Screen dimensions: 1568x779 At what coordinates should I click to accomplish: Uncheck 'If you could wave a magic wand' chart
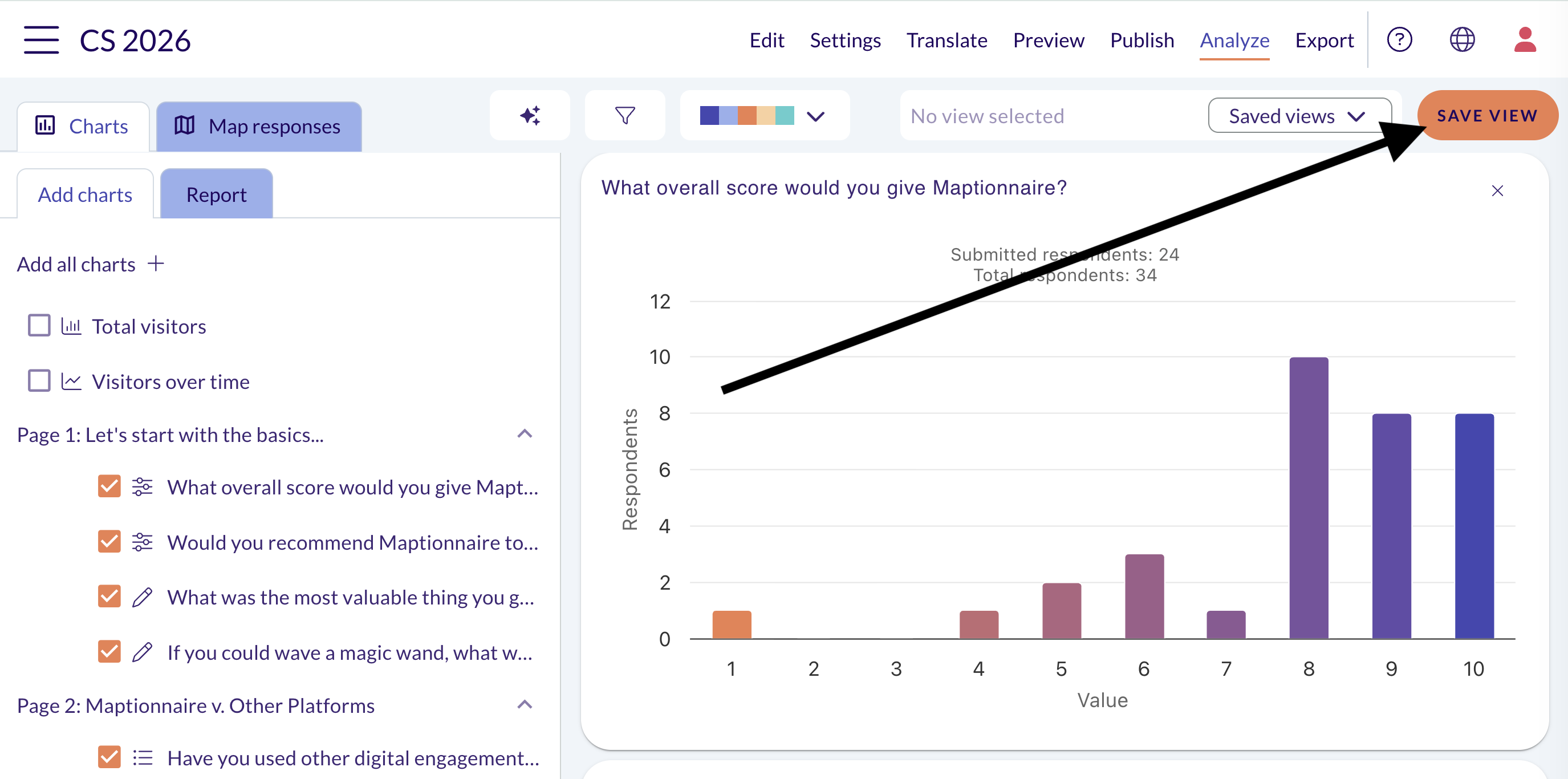pos(109,651)
